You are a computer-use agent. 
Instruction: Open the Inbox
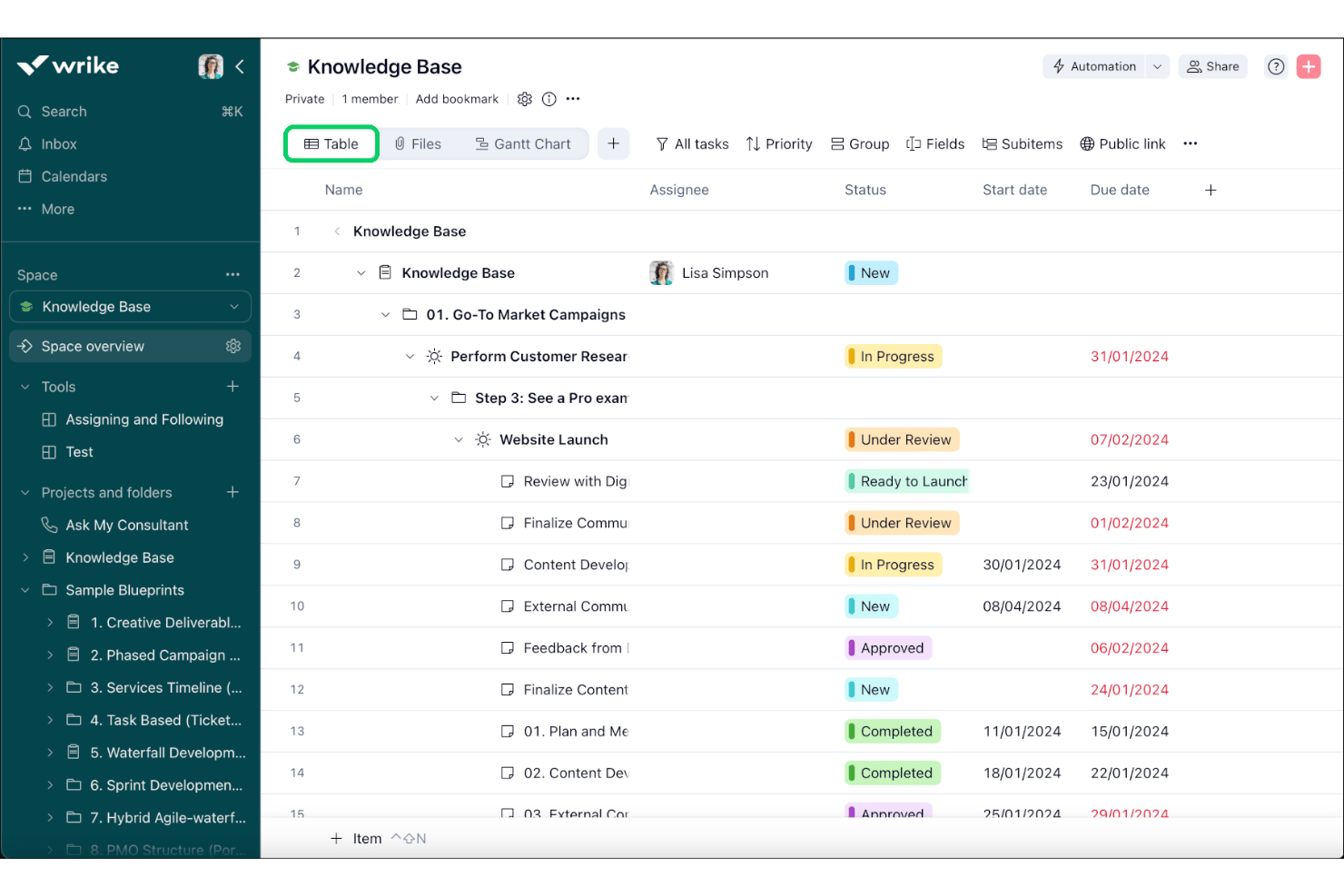click(58, 144)
